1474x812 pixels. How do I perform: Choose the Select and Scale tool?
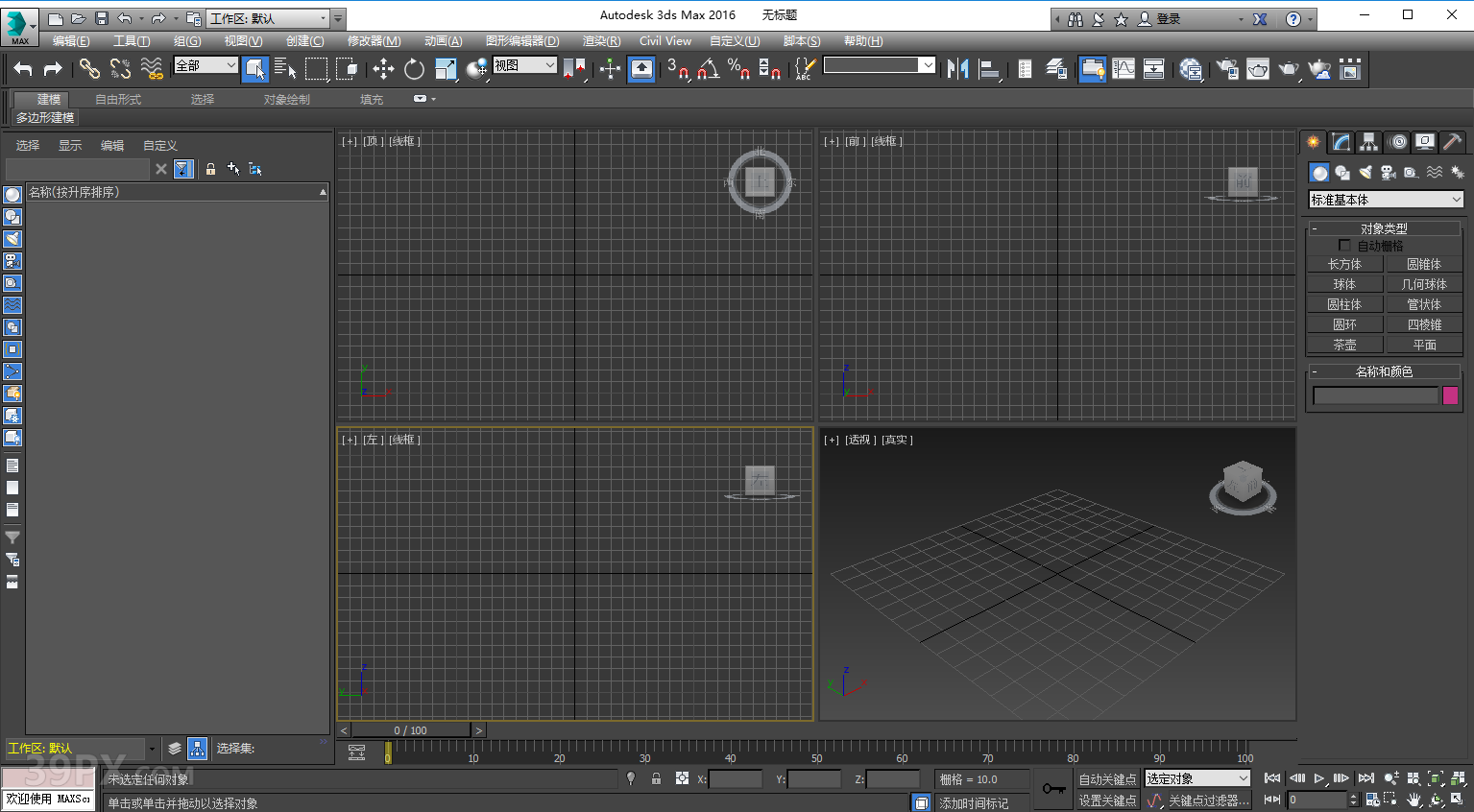pos(446,68)
